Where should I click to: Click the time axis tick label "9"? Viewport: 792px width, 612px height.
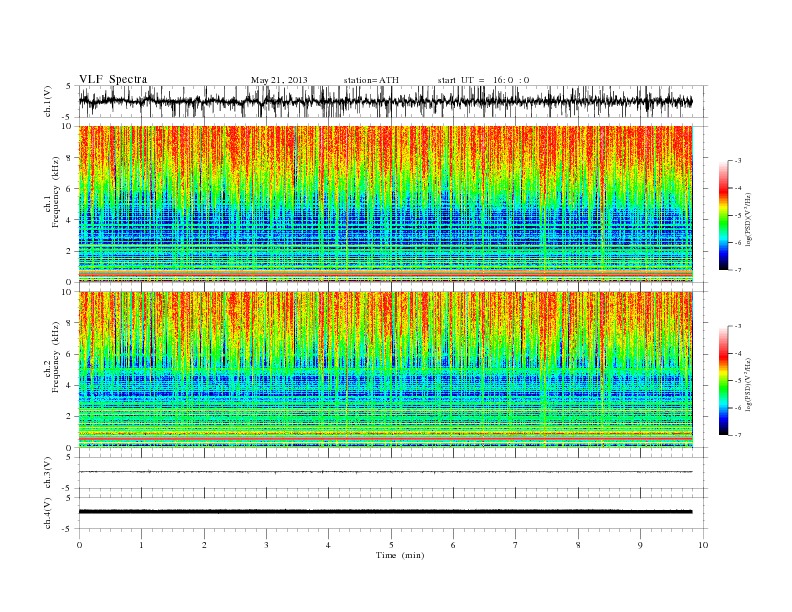tap(640, 545)
